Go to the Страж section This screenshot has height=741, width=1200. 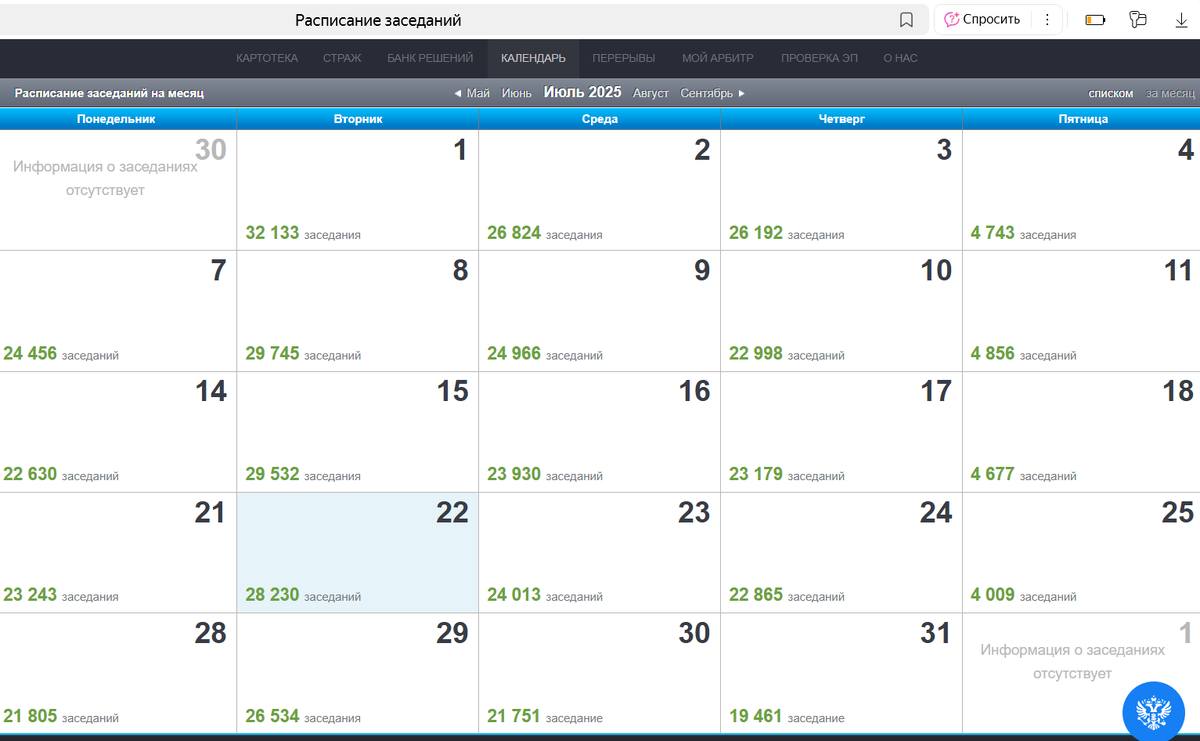(x=342, y=58)
